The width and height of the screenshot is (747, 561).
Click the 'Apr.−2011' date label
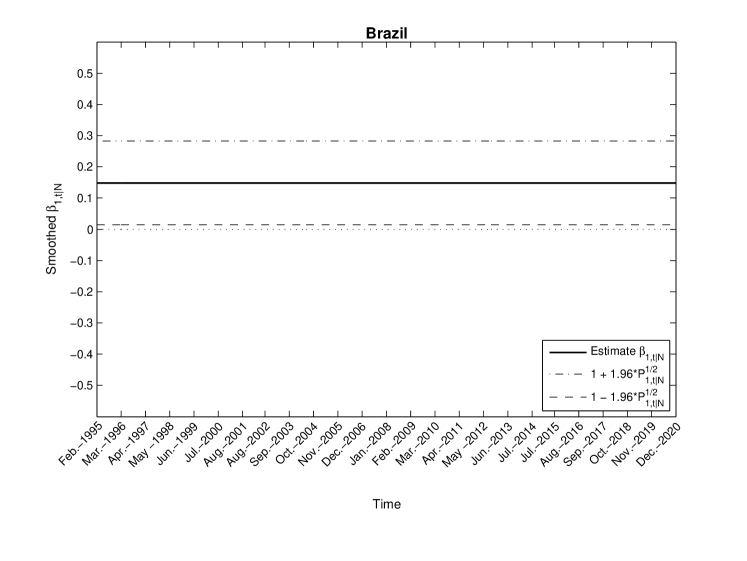[x=442, y=444]
